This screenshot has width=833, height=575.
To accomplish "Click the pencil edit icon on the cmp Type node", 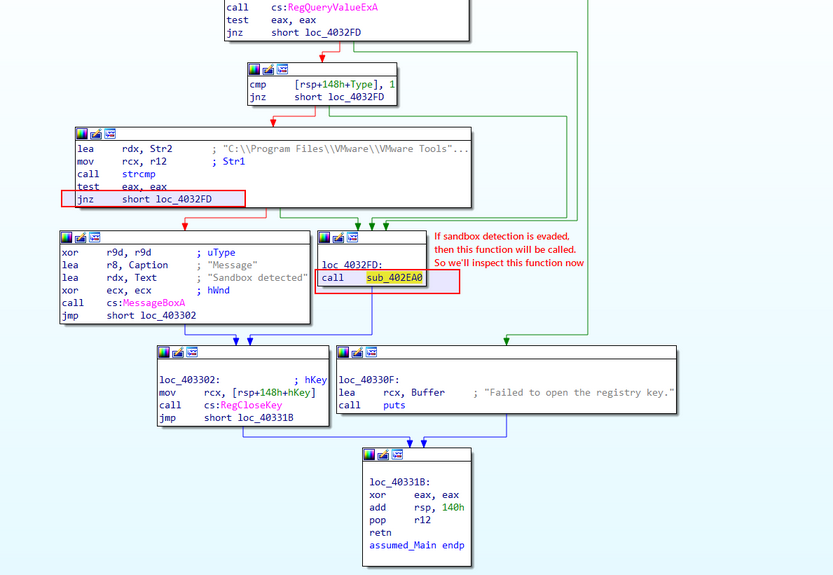I will 268,69.
